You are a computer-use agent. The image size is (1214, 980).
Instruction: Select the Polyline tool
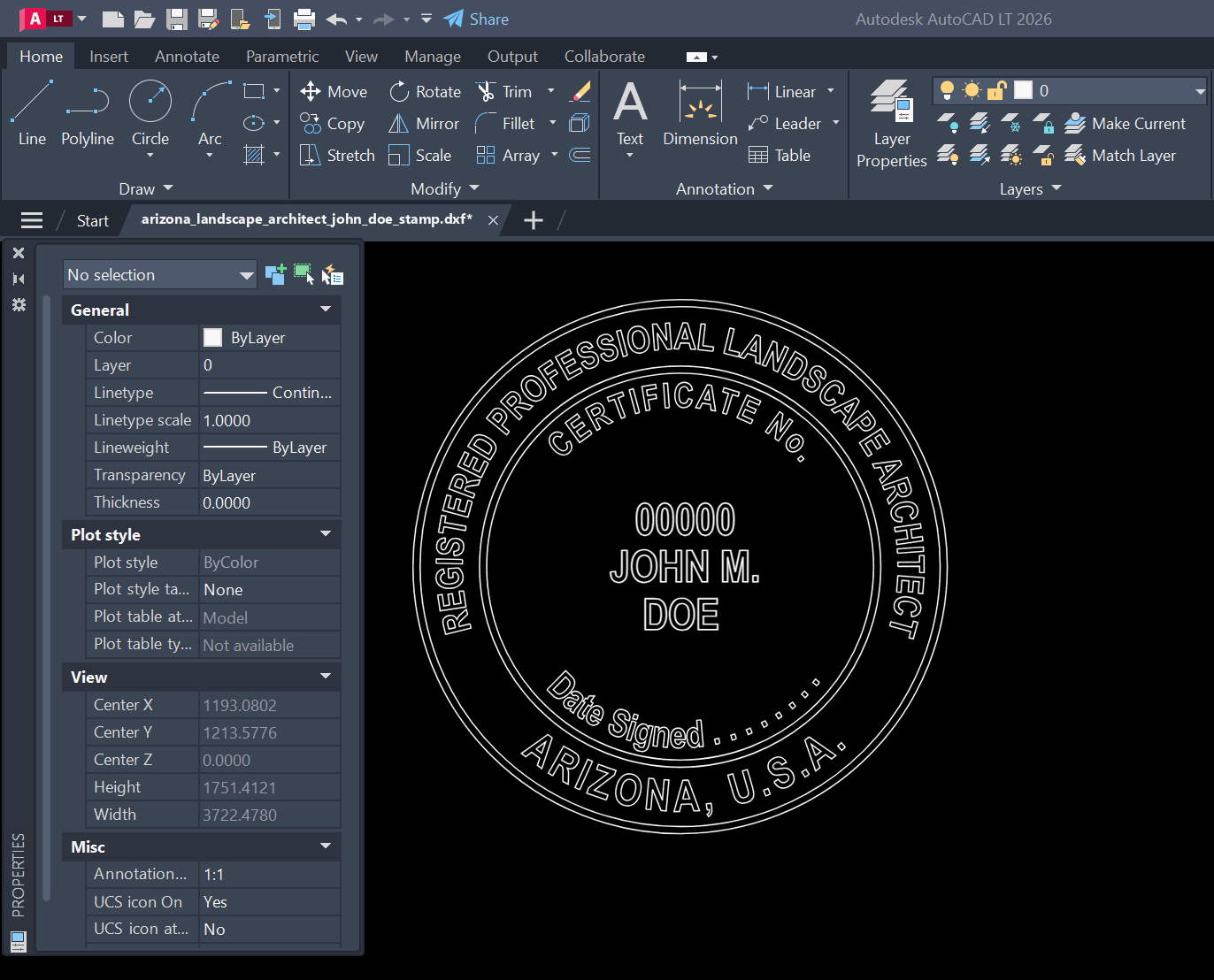pyautogui.click(x=88, y=113)
